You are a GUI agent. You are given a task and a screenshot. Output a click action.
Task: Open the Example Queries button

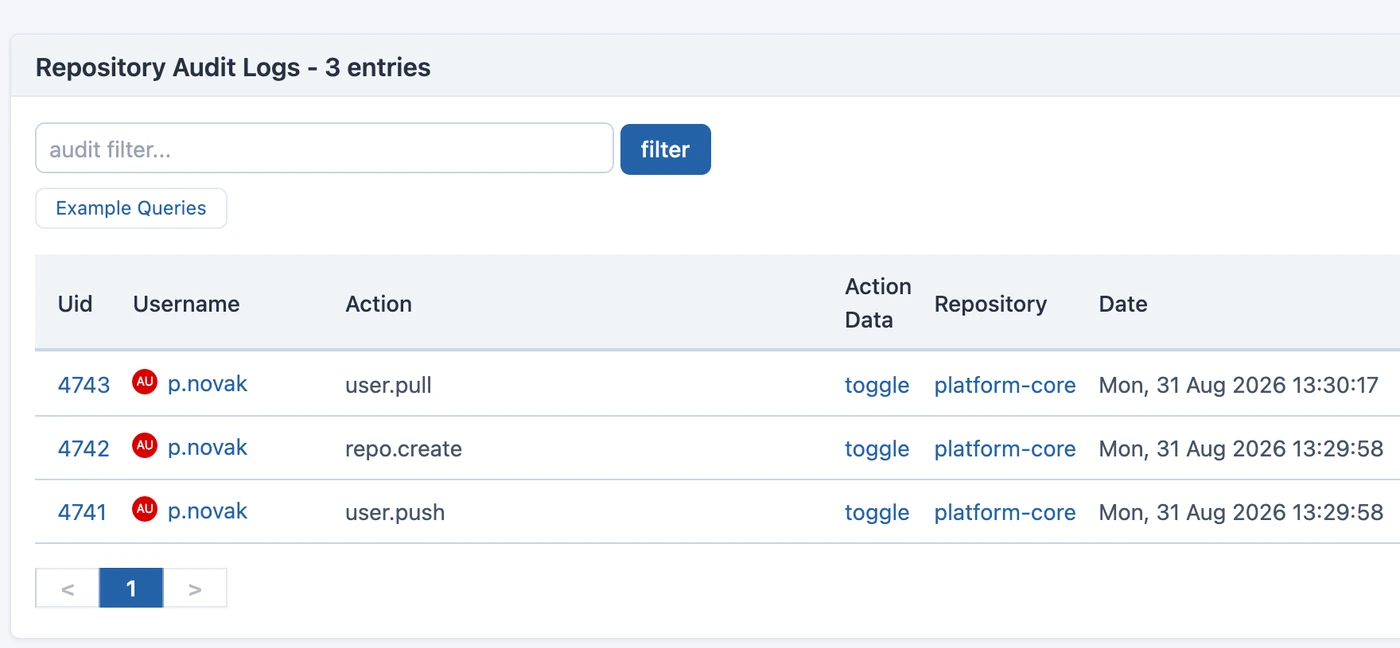[131, 208]
